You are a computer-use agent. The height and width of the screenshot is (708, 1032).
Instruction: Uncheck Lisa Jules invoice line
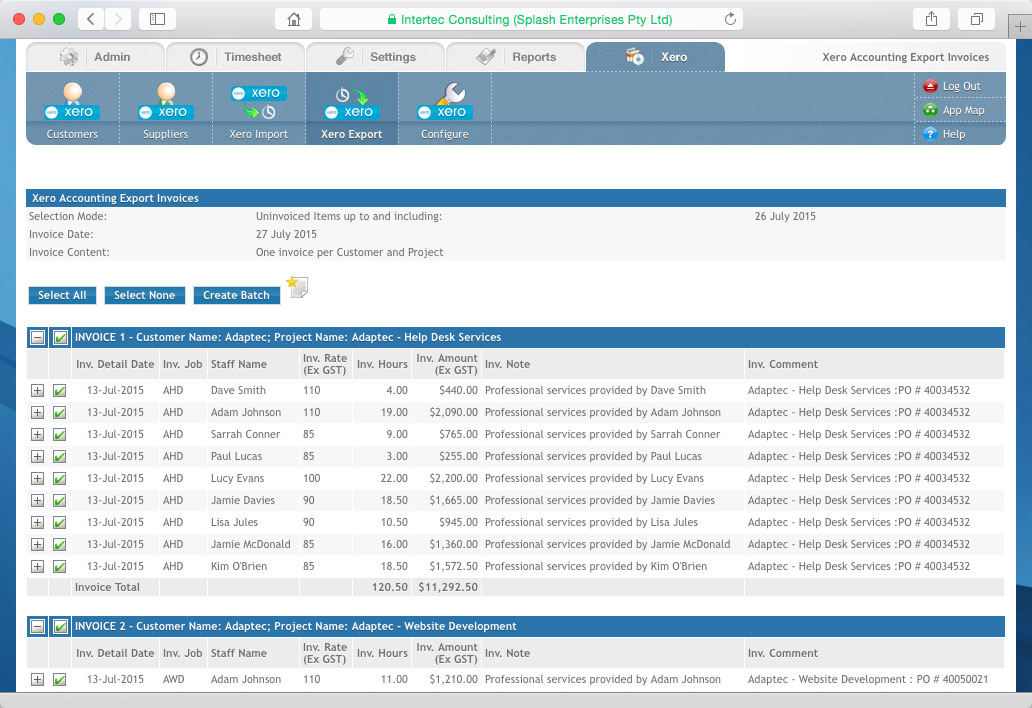coord(59,523)
